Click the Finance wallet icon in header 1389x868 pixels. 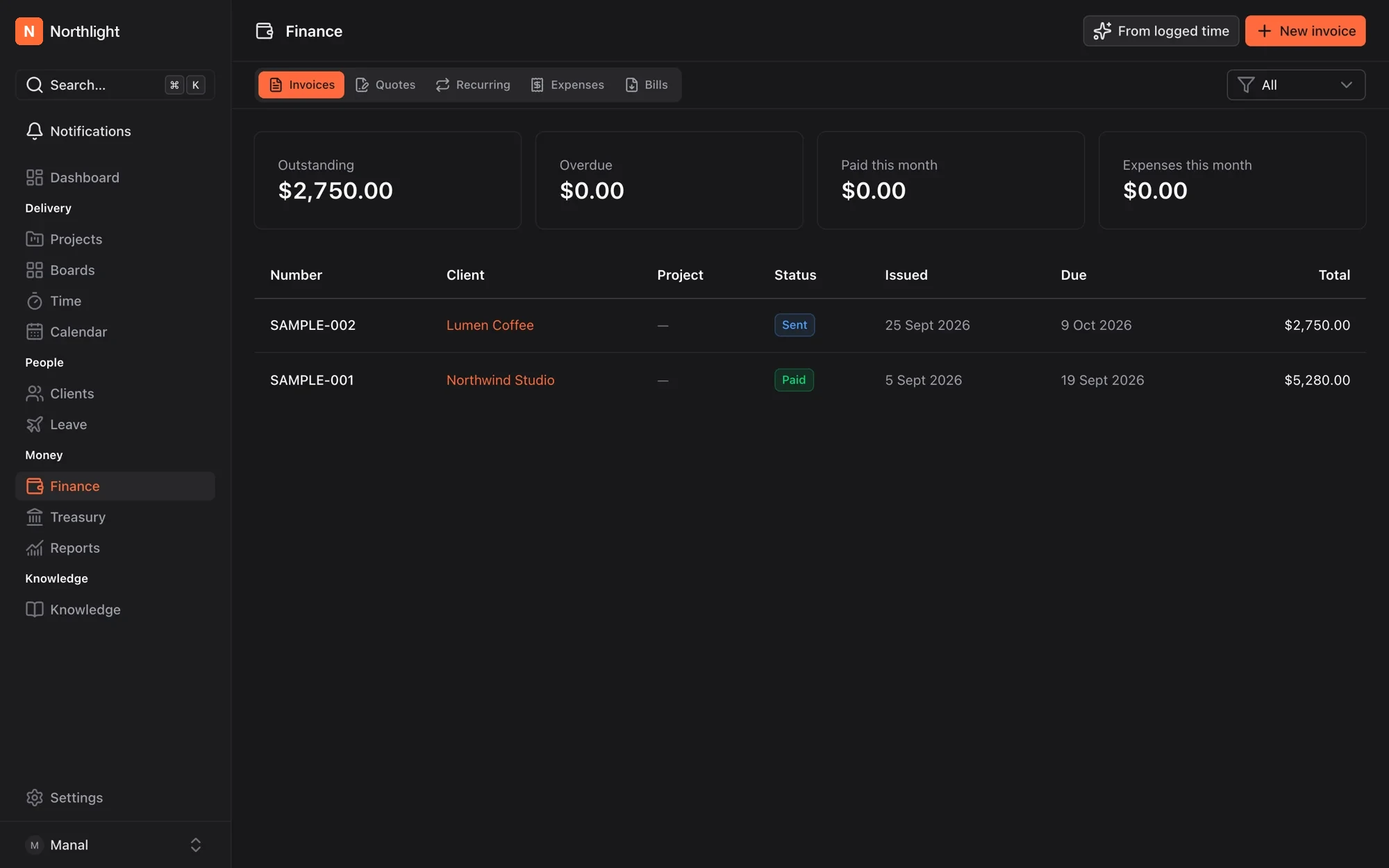[265, 31]
